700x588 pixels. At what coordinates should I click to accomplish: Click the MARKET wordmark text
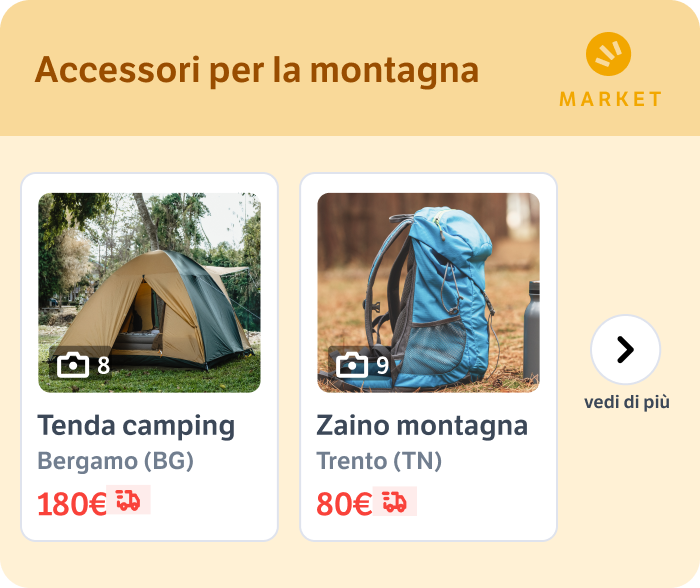point(610,99)
